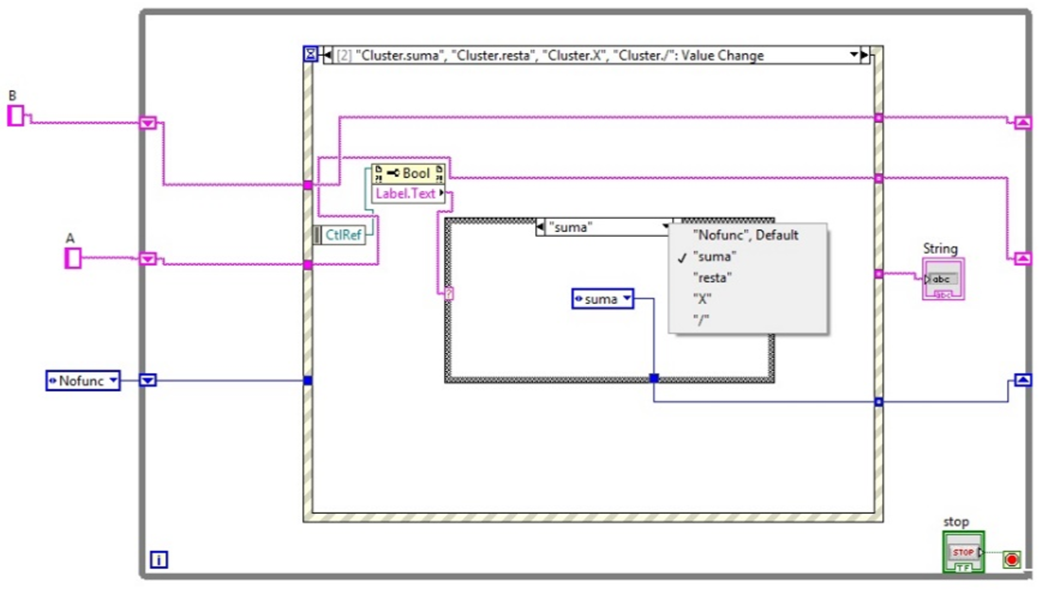Screen dimensions: 1041x590
Task: Choose the Nofunc, Default menu entry
Action: [747, 236]
